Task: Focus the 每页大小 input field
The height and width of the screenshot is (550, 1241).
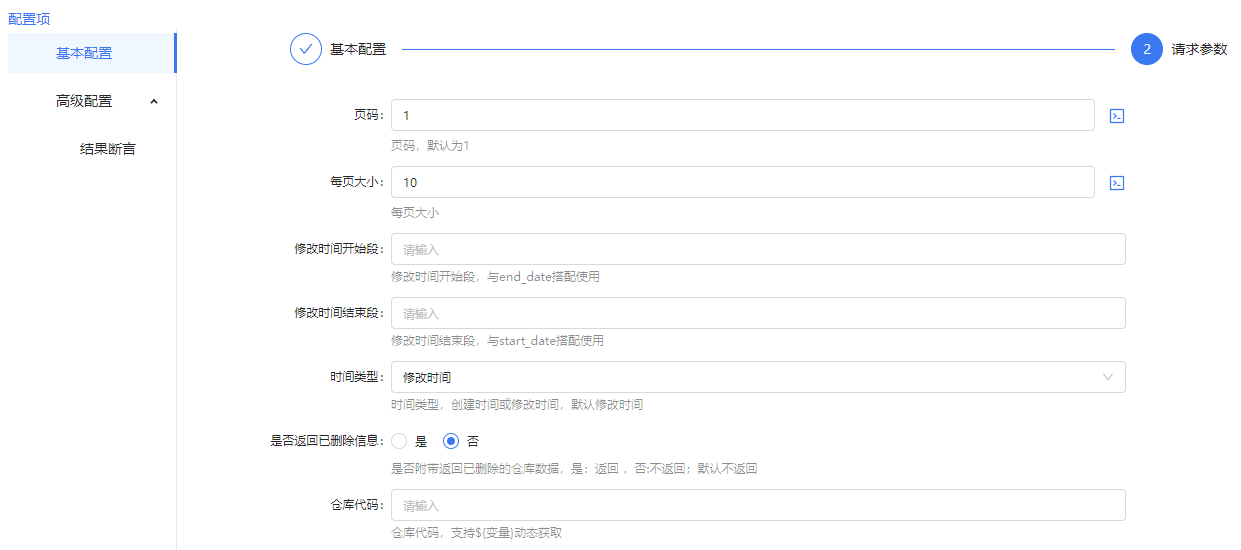Action: tap(742, 183)
